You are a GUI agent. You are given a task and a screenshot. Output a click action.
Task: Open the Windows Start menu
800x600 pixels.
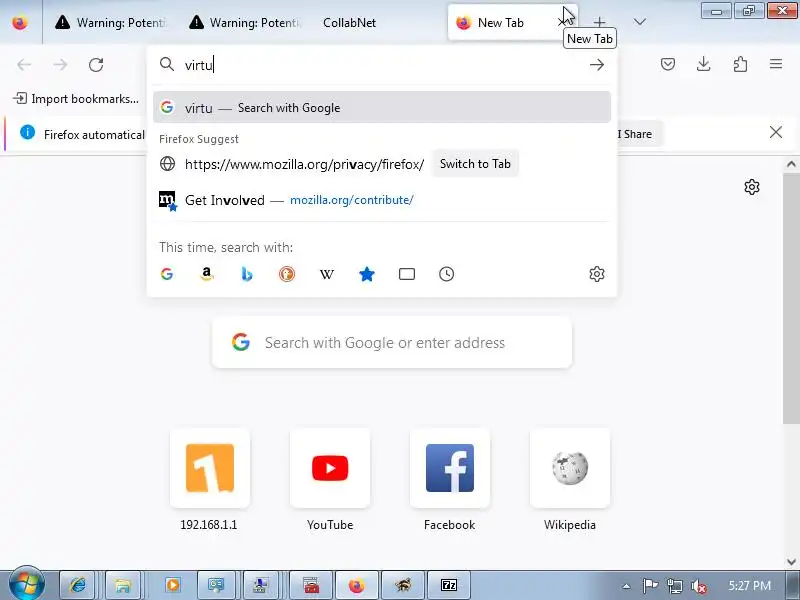[x=27, y=584]
